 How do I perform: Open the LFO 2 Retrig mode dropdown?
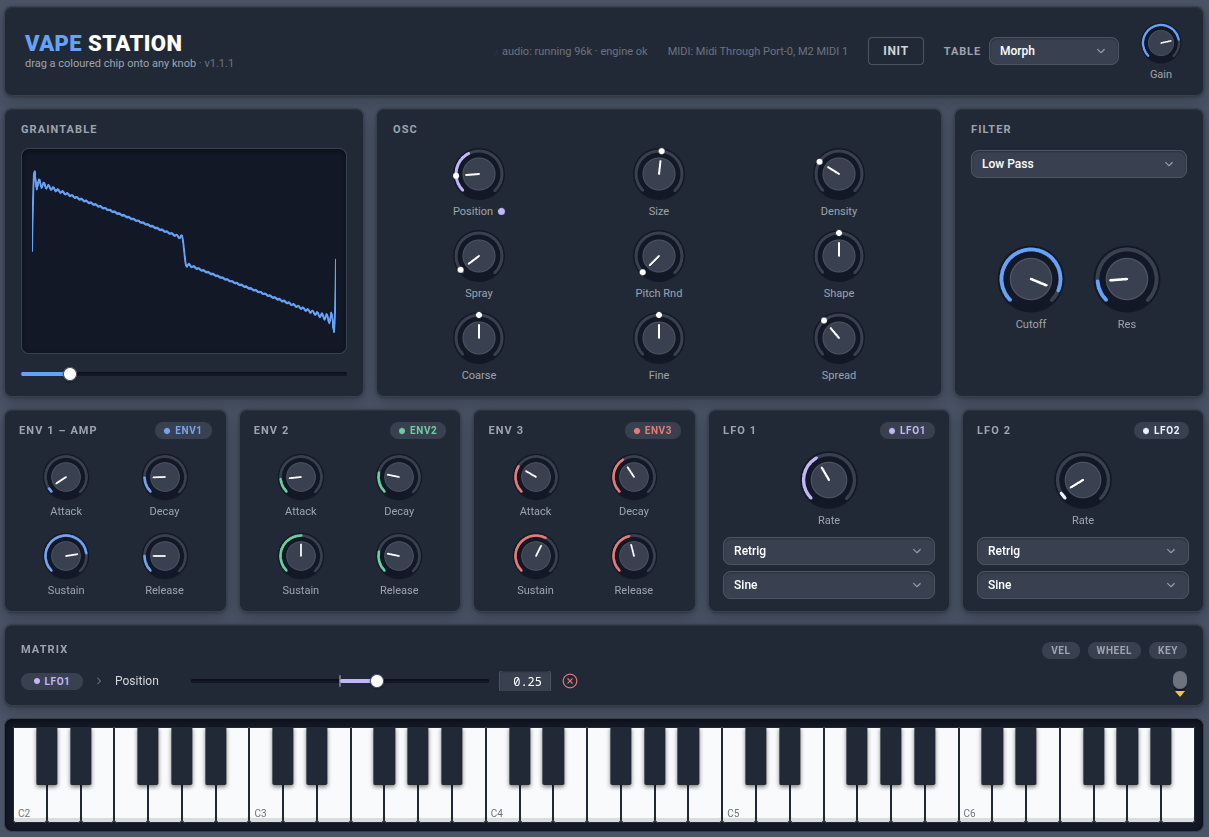pos(1083,551)
